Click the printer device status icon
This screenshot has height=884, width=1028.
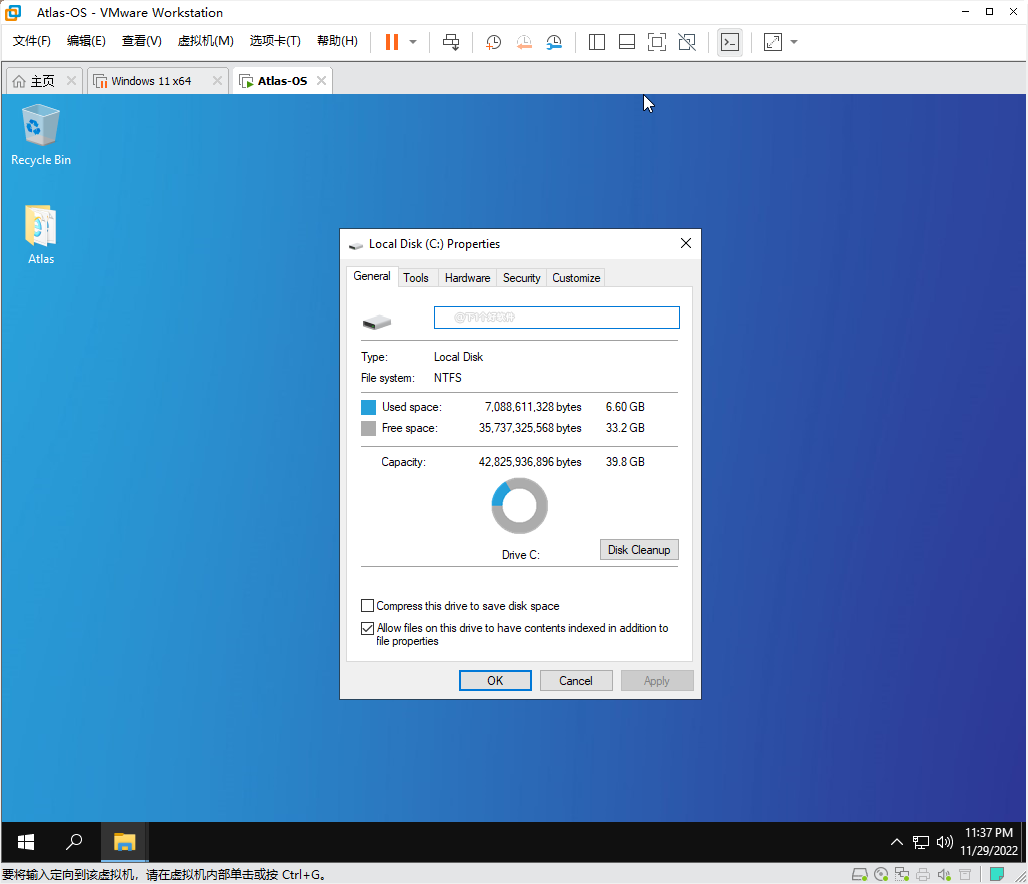[923, 874]
